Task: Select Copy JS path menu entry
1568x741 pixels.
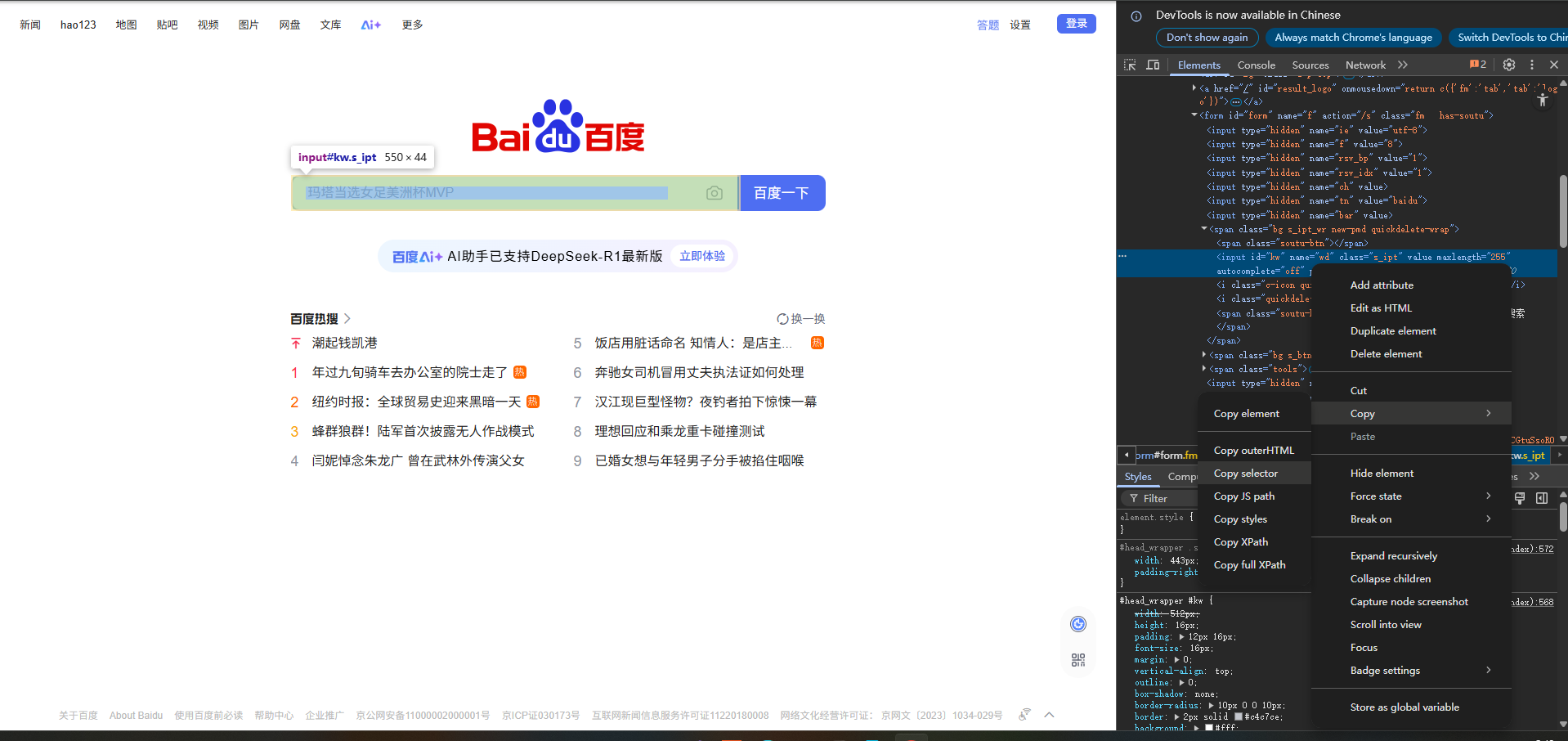Action: tap(1255, 496)
